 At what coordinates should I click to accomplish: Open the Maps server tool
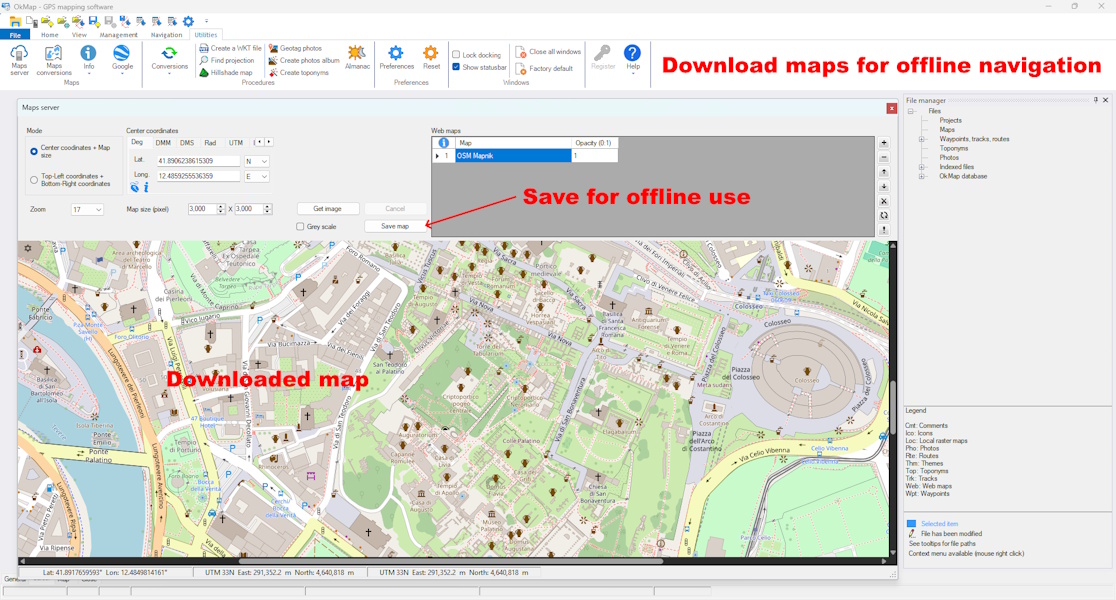[x=19, y=60]
